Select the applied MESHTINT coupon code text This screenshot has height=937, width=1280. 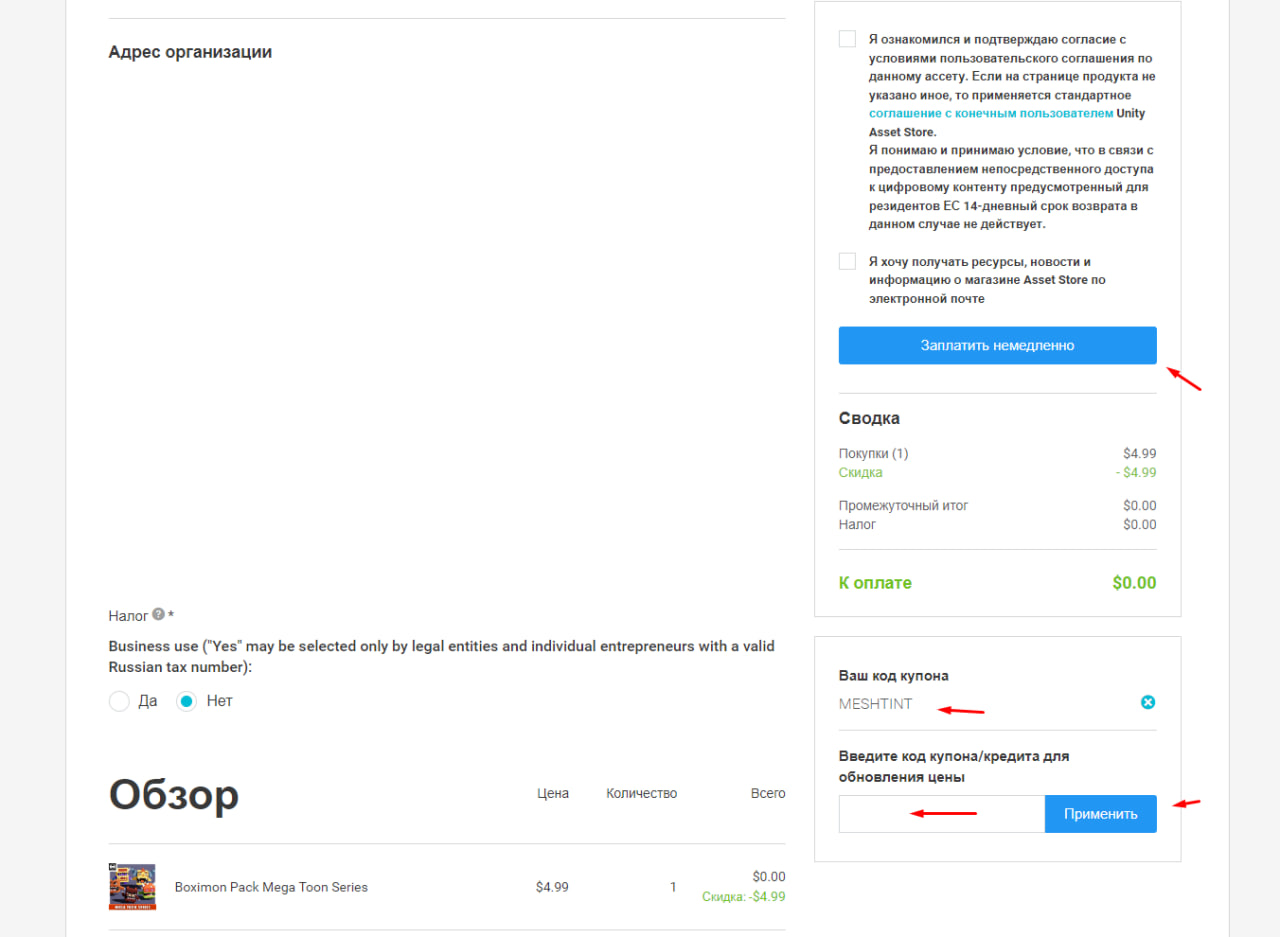click(875, 704)
